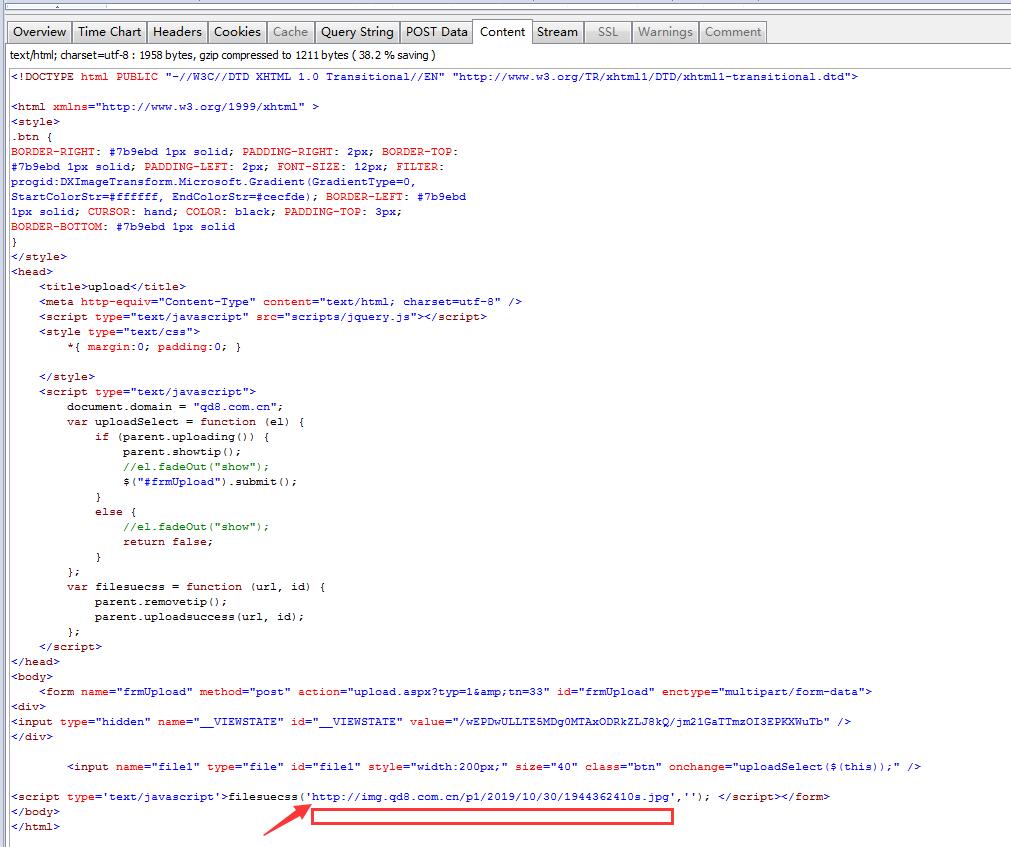Switch to the Query String tab

[358, 32]
